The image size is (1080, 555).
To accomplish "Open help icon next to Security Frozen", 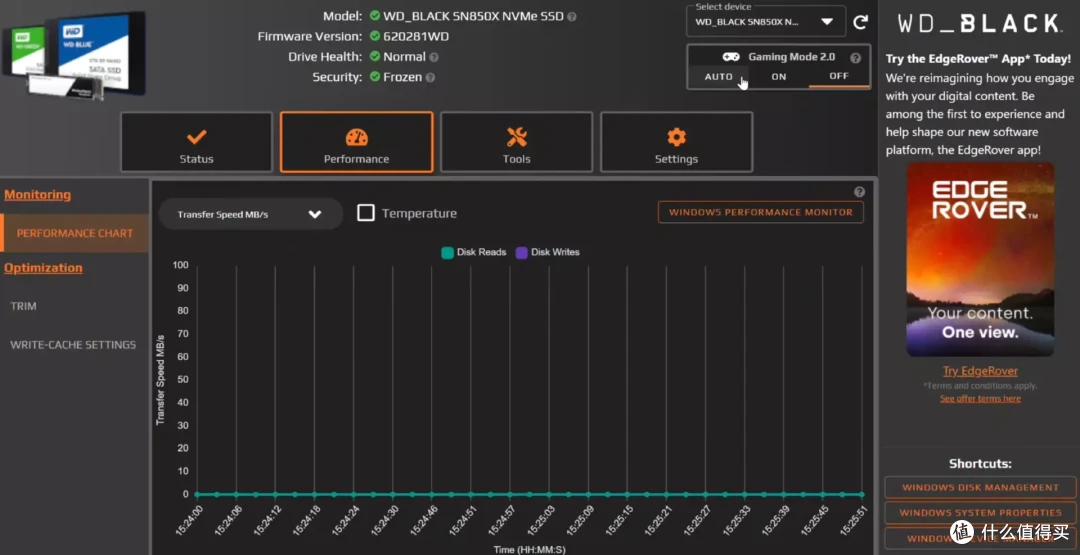I will 430,78.
